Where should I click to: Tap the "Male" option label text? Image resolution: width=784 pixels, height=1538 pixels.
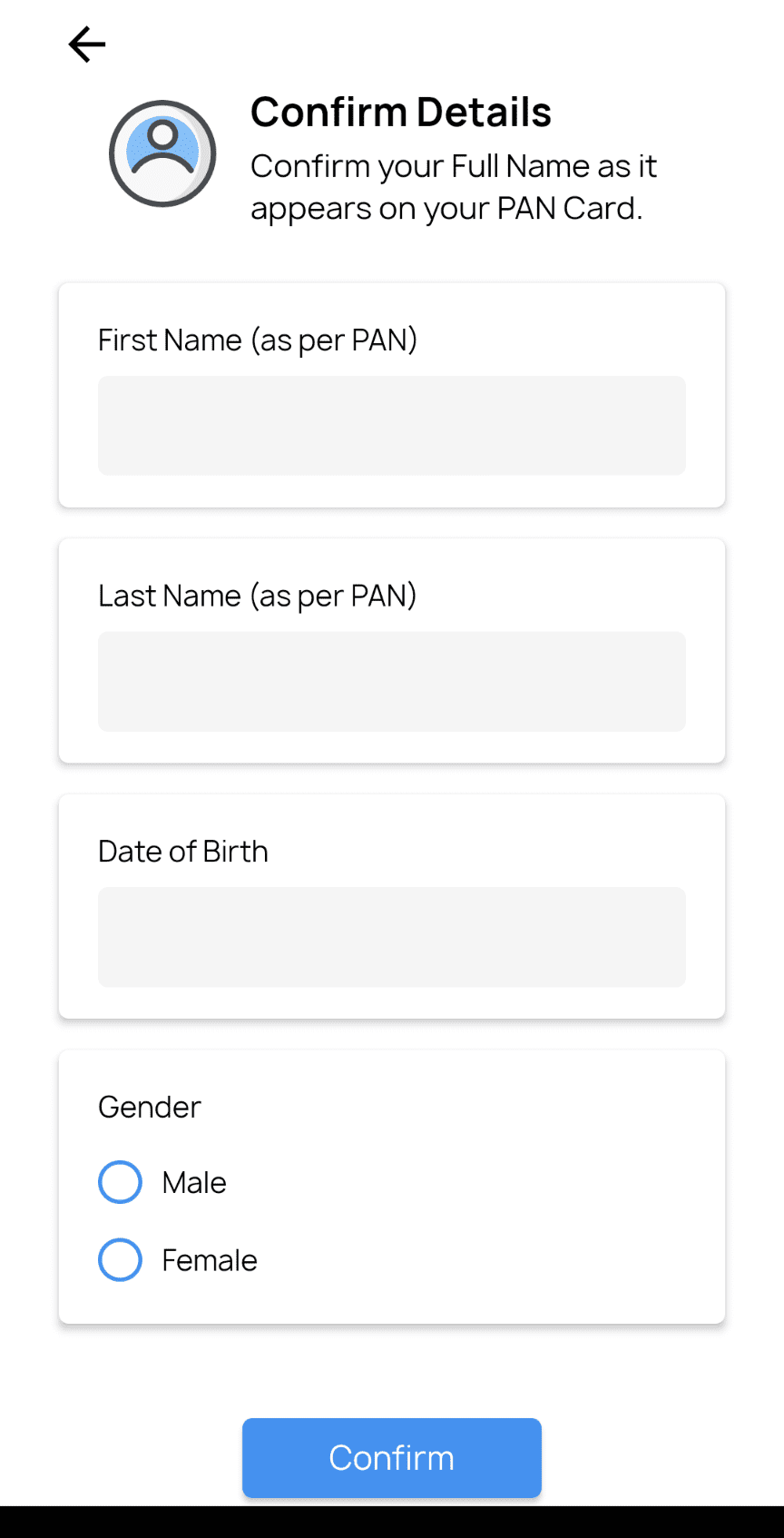click(194, 1183)
